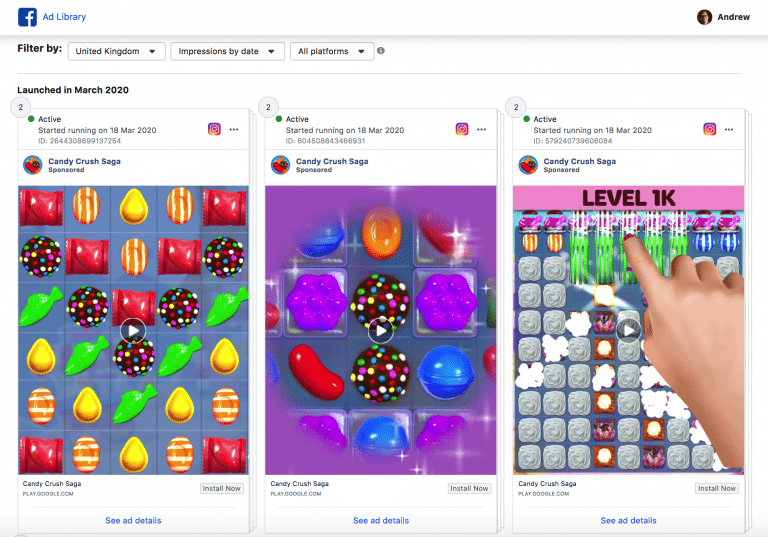Open three-dot menu on first ad card
The image size is (768, 537).
[234, 129]
